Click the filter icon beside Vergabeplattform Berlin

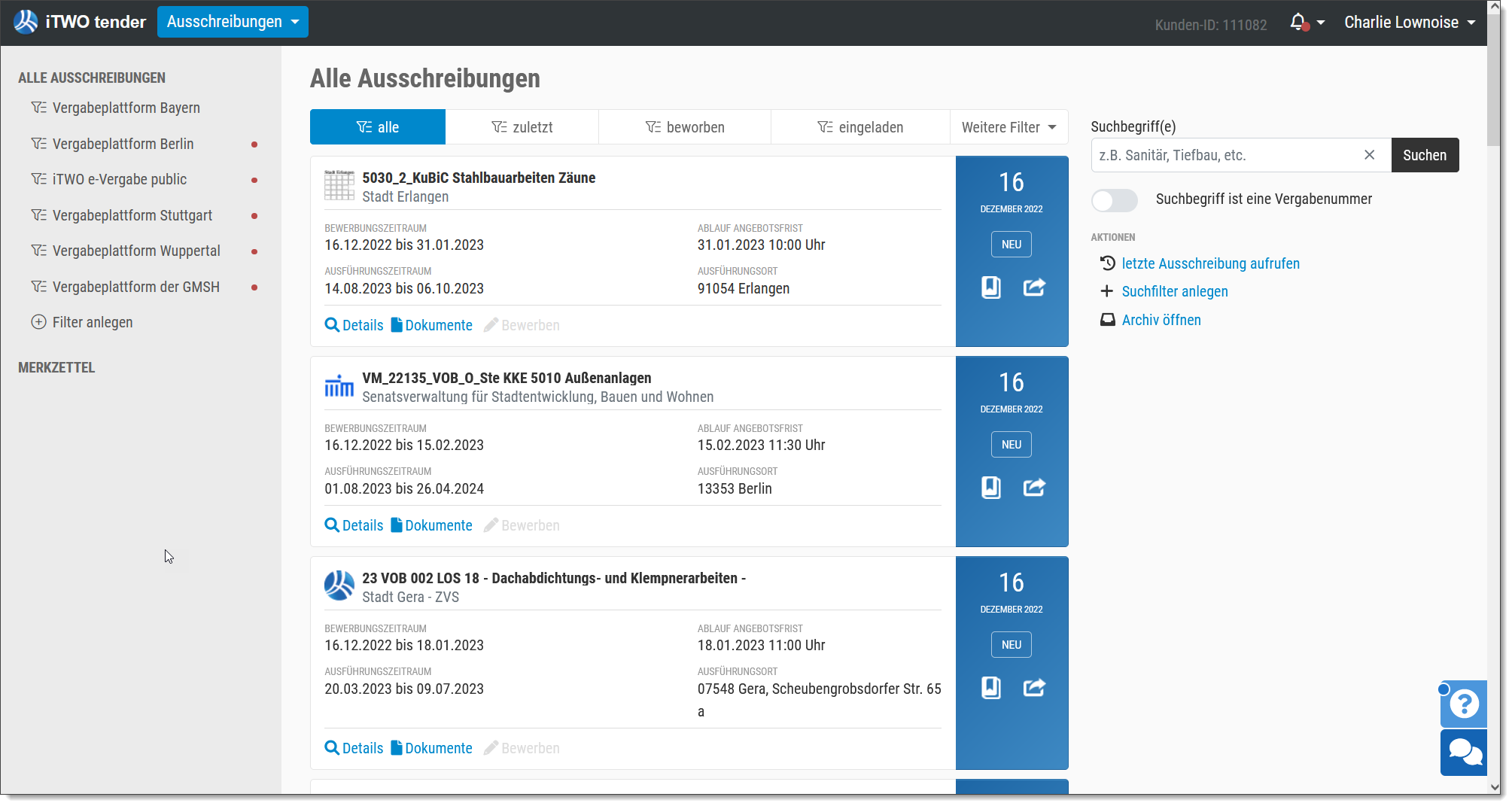38,144
